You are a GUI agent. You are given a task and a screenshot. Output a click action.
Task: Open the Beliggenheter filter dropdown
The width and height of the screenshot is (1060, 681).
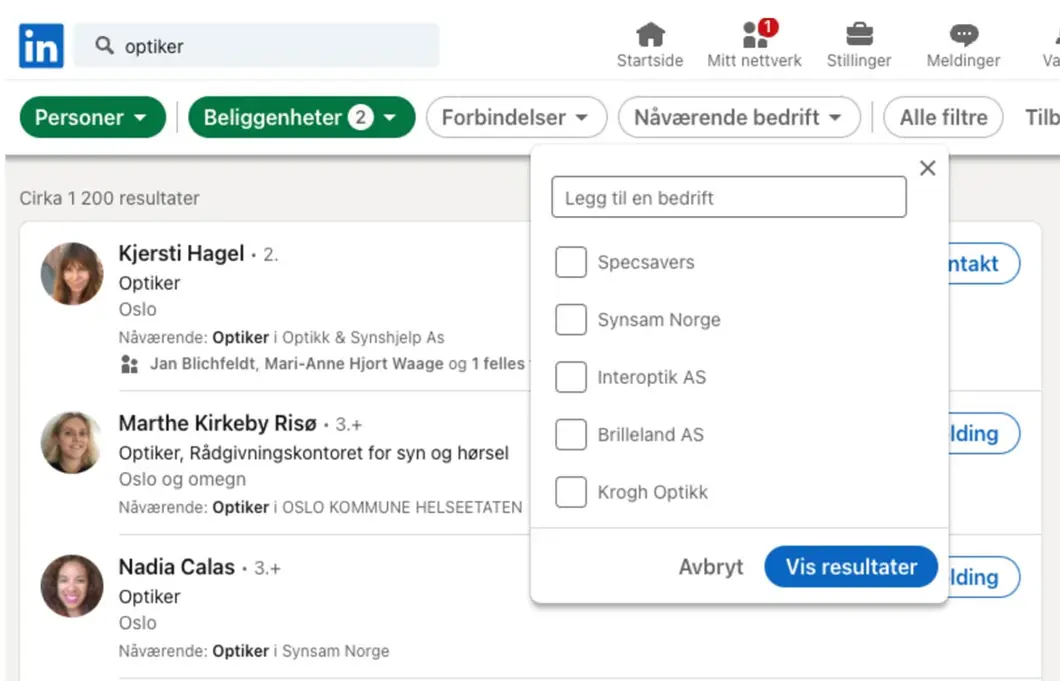302,118
